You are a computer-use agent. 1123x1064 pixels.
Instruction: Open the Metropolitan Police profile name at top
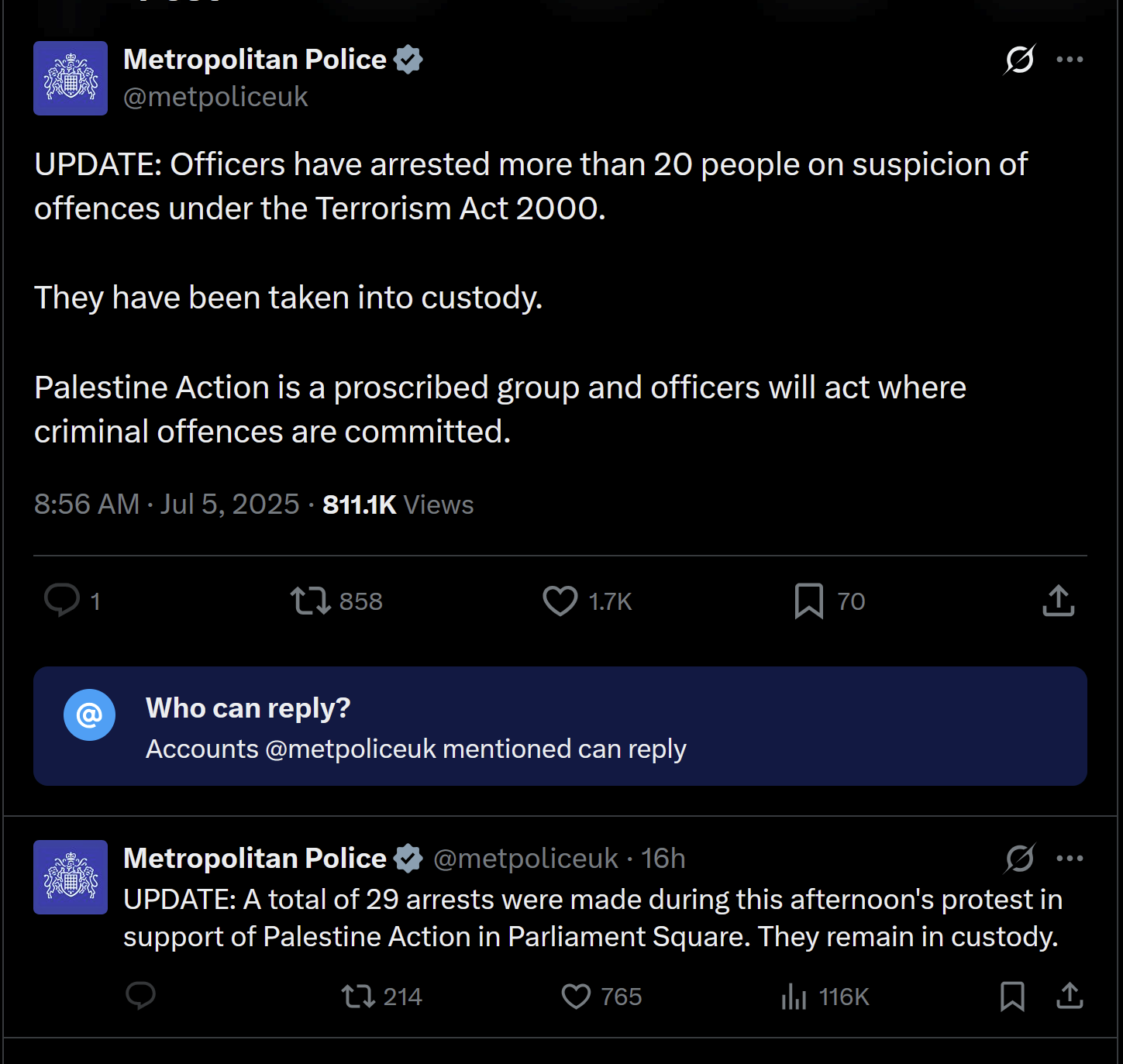pos(255,60)
